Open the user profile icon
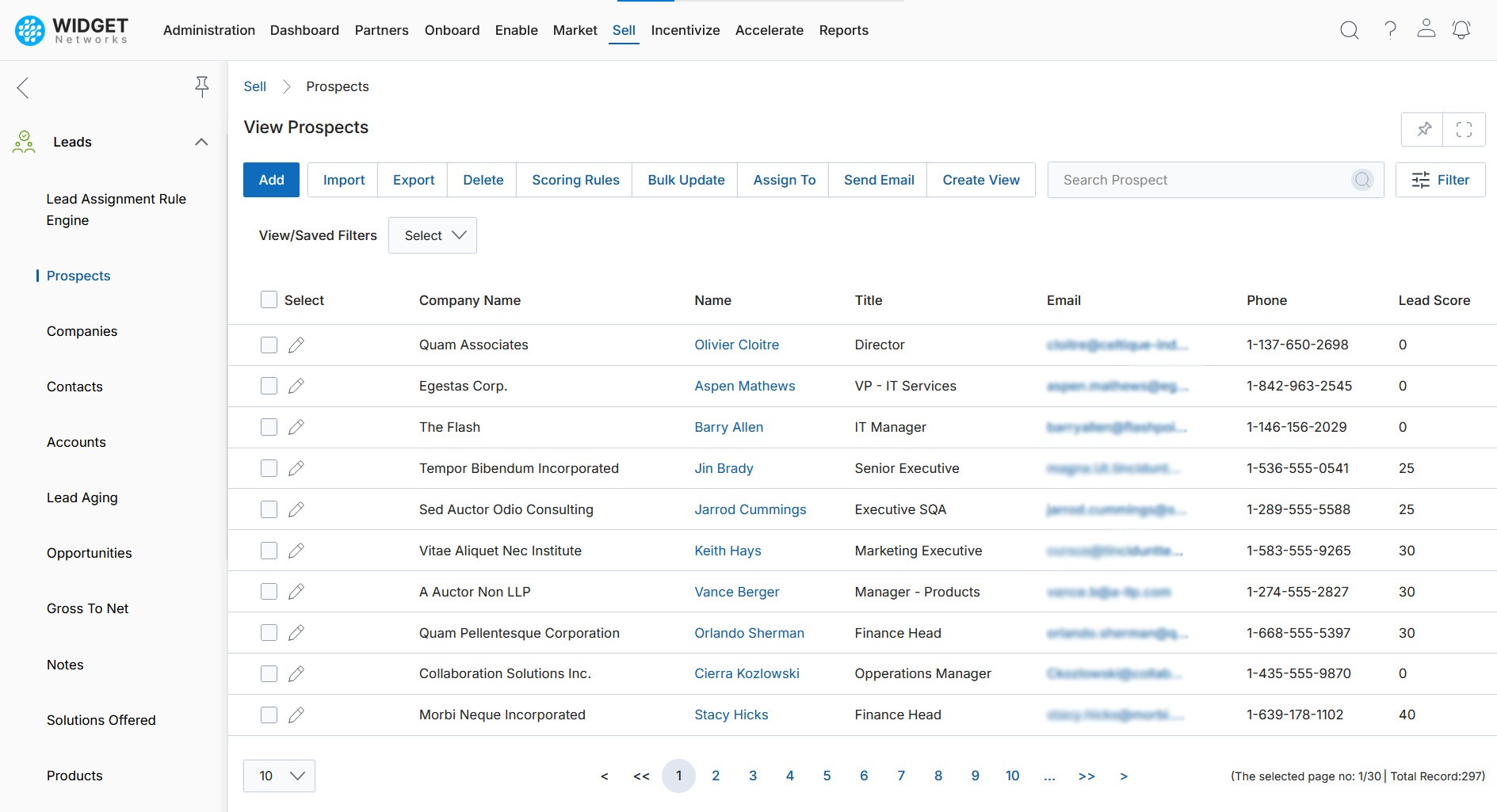Screen dimensions: 1497x812 (1426, 29)
